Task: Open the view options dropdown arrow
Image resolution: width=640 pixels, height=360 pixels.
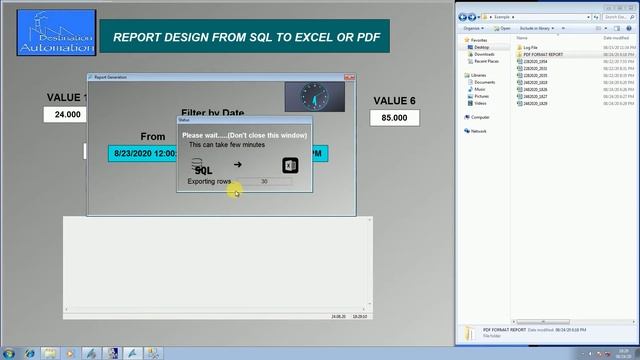Action: (606, 28)
